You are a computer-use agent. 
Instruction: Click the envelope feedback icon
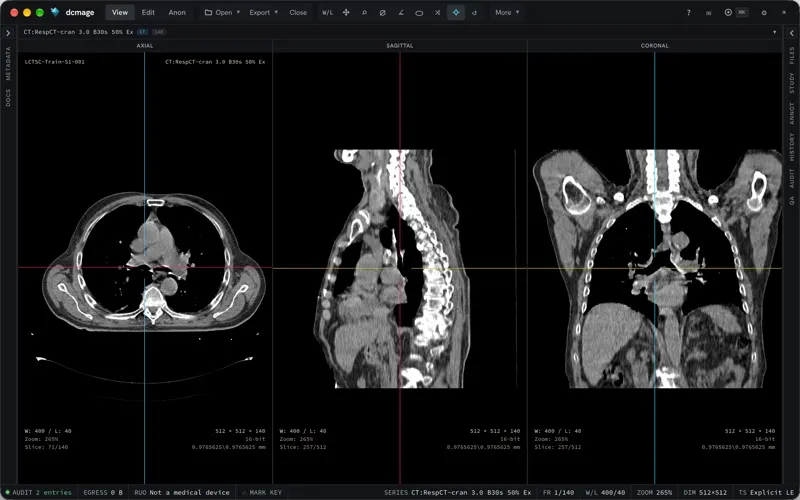(708, 13)
